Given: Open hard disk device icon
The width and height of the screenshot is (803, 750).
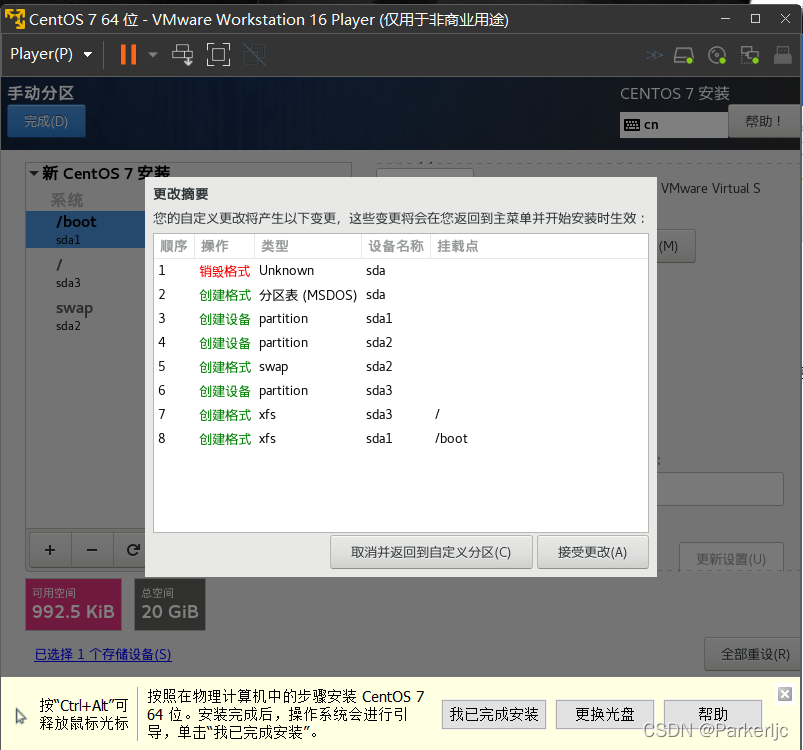Looking at the screenshot, I should (684, 55).
